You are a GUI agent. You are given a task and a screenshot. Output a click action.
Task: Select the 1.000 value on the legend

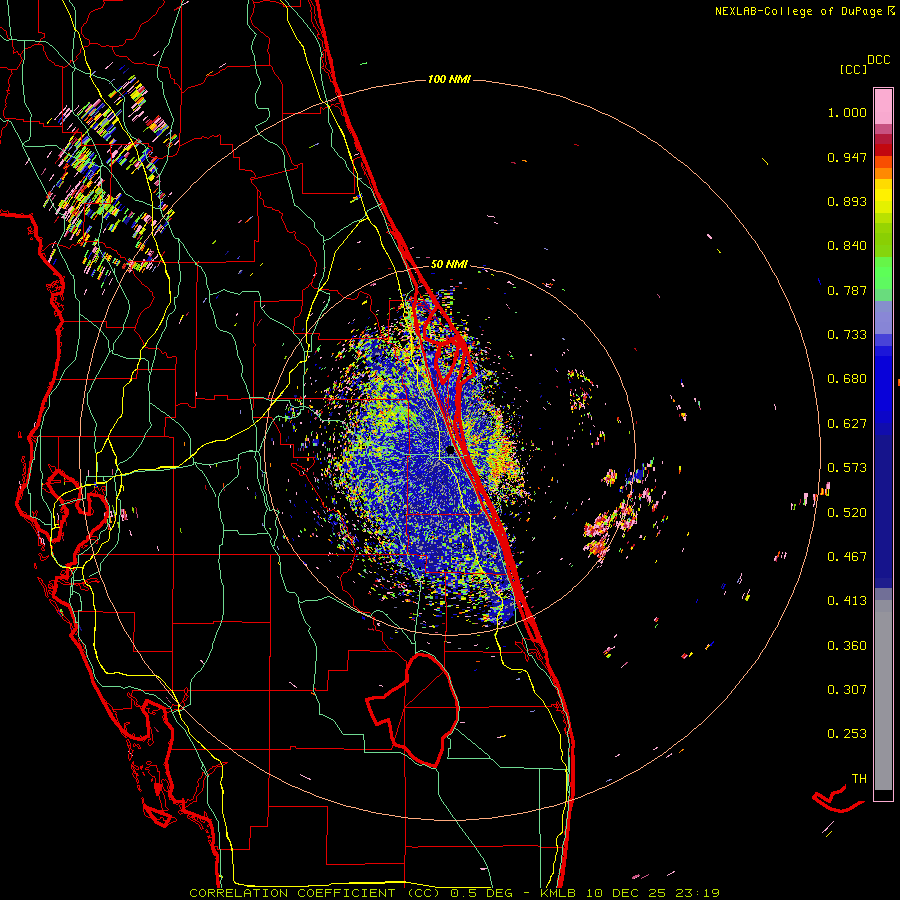(847, 112)
